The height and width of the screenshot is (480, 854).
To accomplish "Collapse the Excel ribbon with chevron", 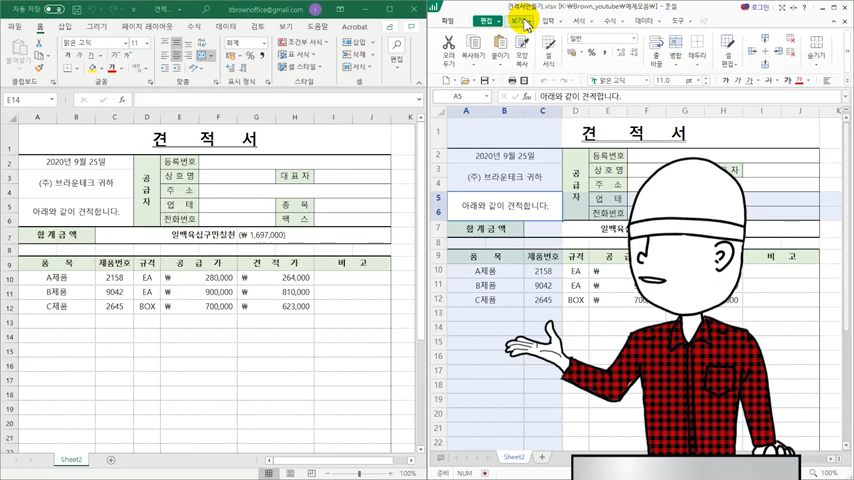I will pyautogui.click(x=419, y=82).
